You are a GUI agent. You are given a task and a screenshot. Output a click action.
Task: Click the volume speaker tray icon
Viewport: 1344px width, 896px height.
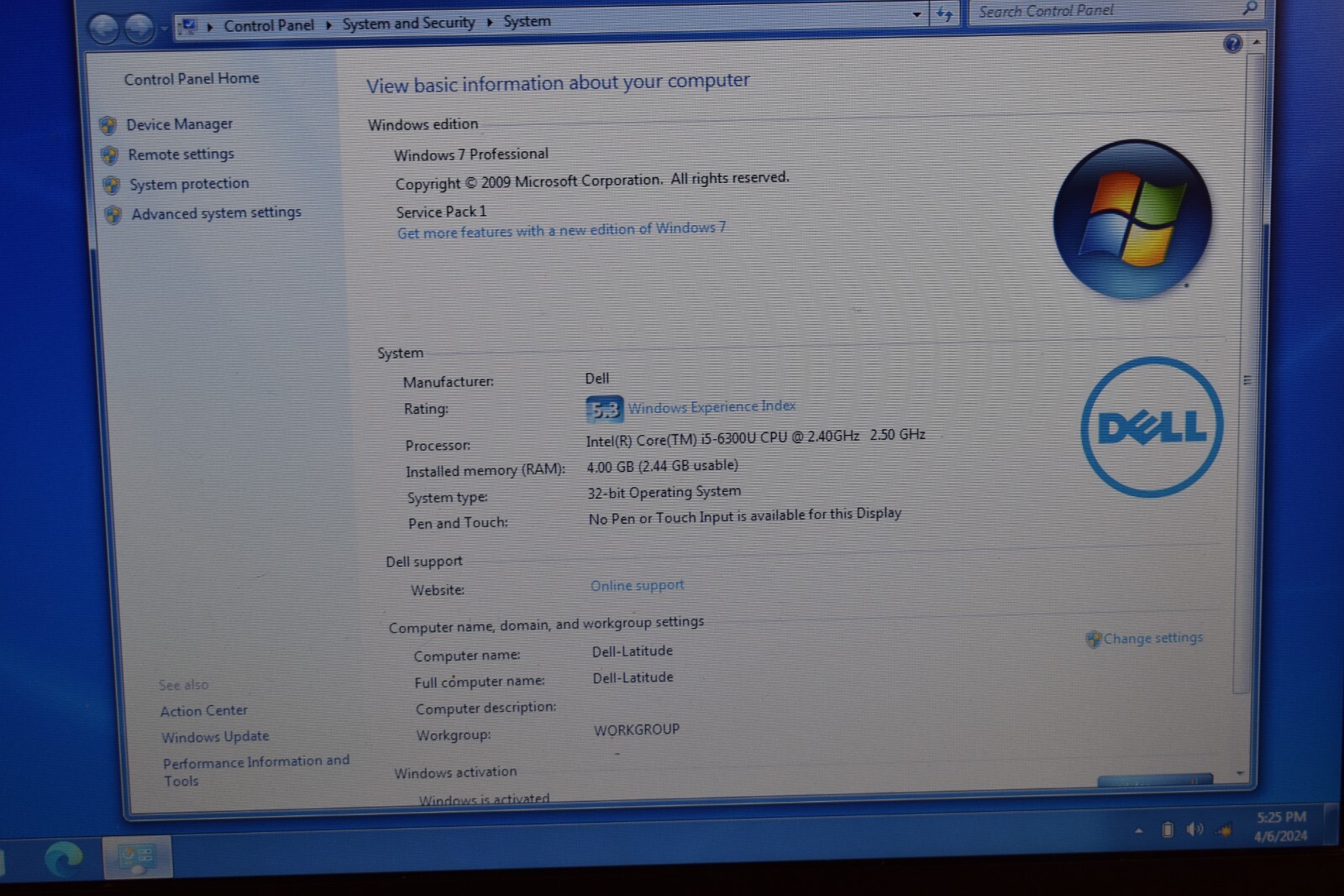coord(1194,830)
